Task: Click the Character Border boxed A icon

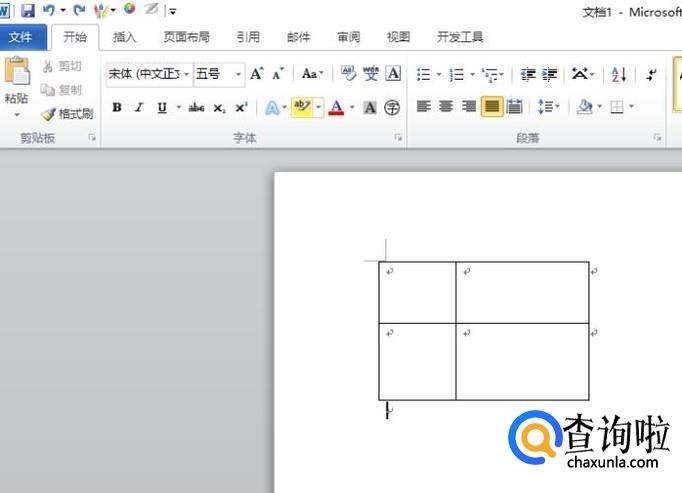Action: point(393,74)
